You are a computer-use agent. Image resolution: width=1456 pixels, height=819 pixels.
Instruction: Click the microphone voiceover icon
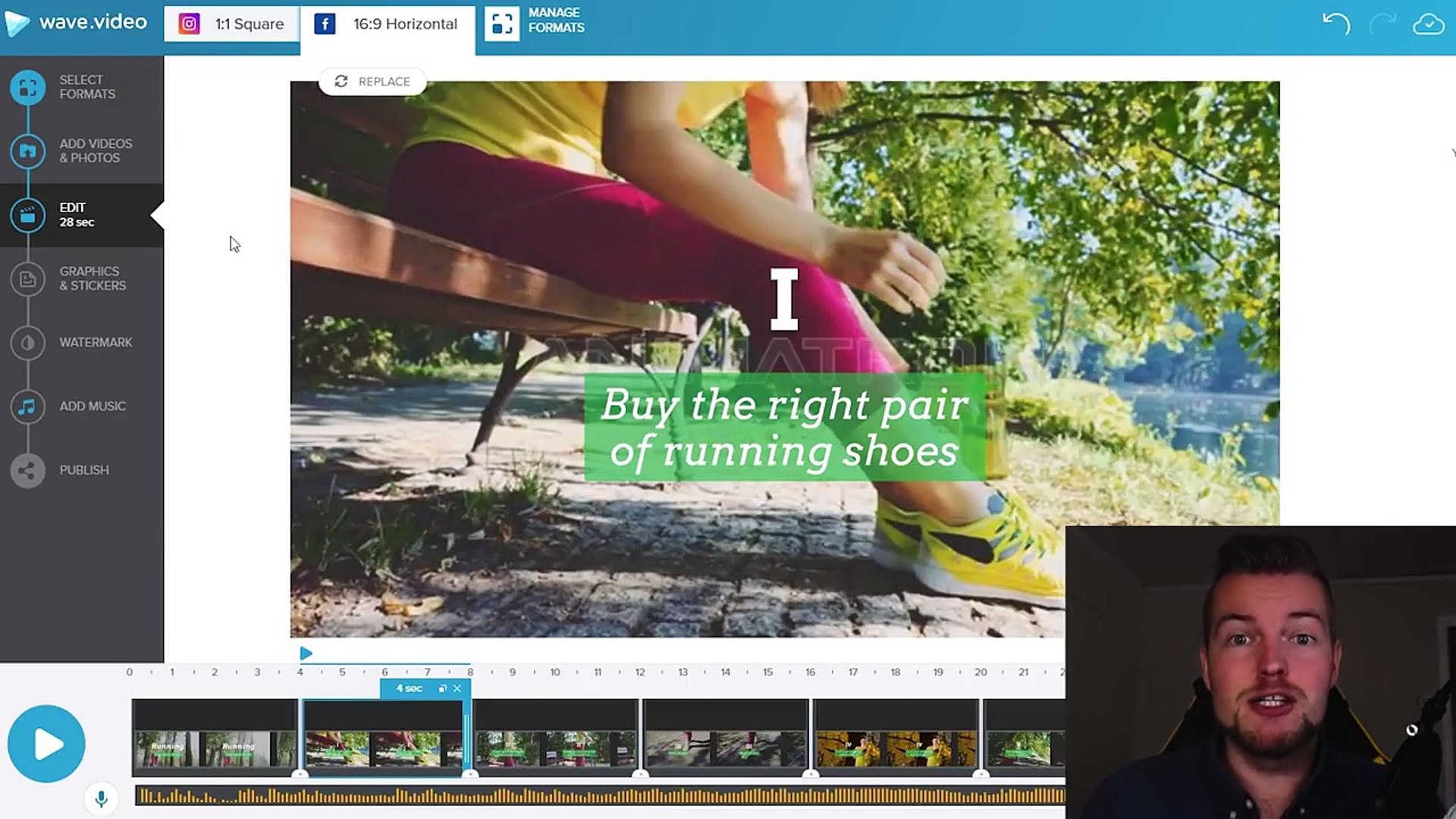[101, 798]
